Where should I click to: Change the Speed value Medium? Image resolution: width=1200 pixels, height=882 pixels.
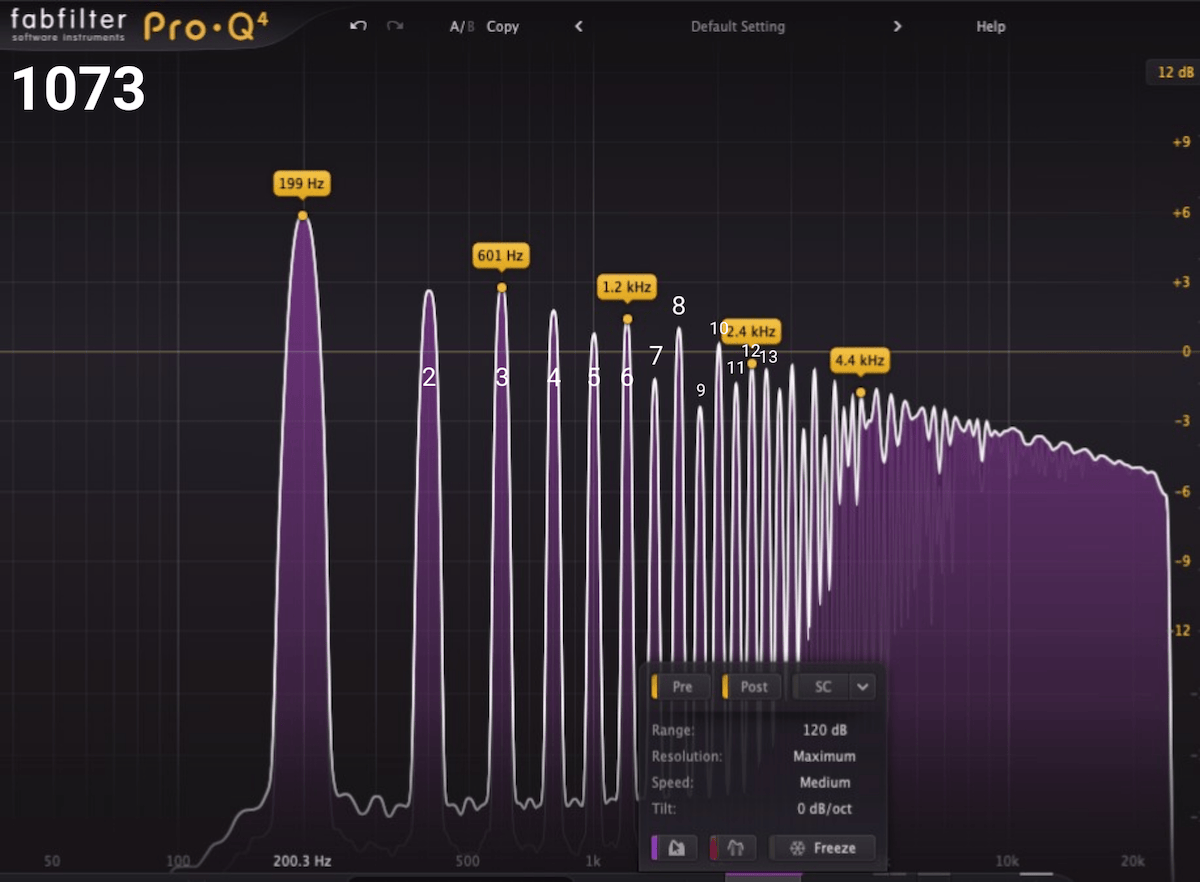point(825,782)
